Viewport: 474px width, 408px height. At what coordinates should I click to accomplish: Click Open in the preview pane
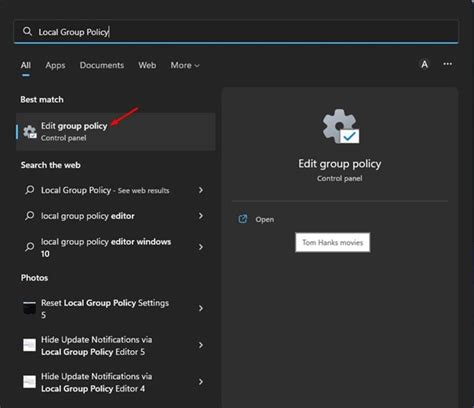point(265,220)
